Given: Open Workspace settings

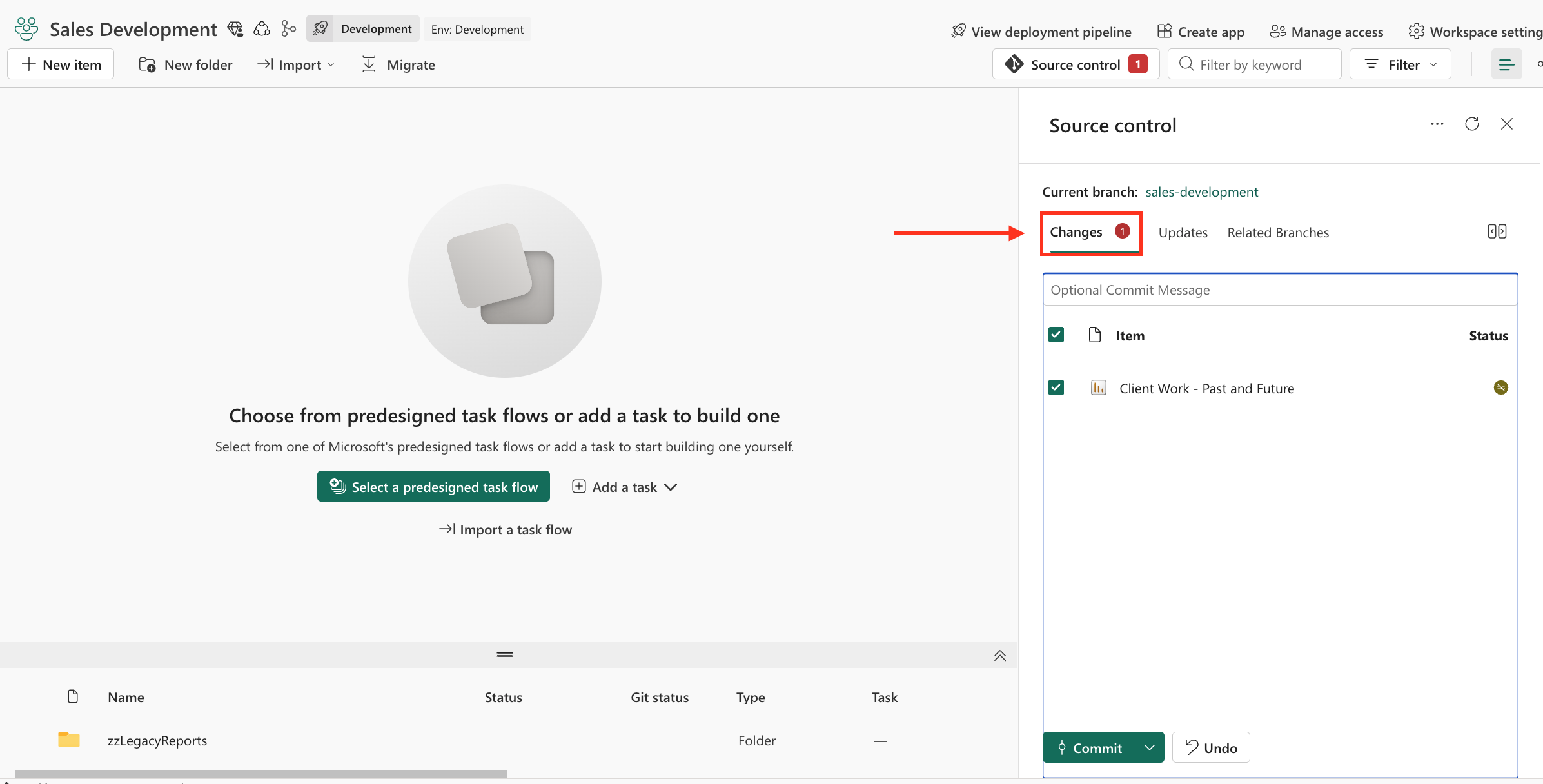Looking at the screenshot, I should pos(1475,32).
